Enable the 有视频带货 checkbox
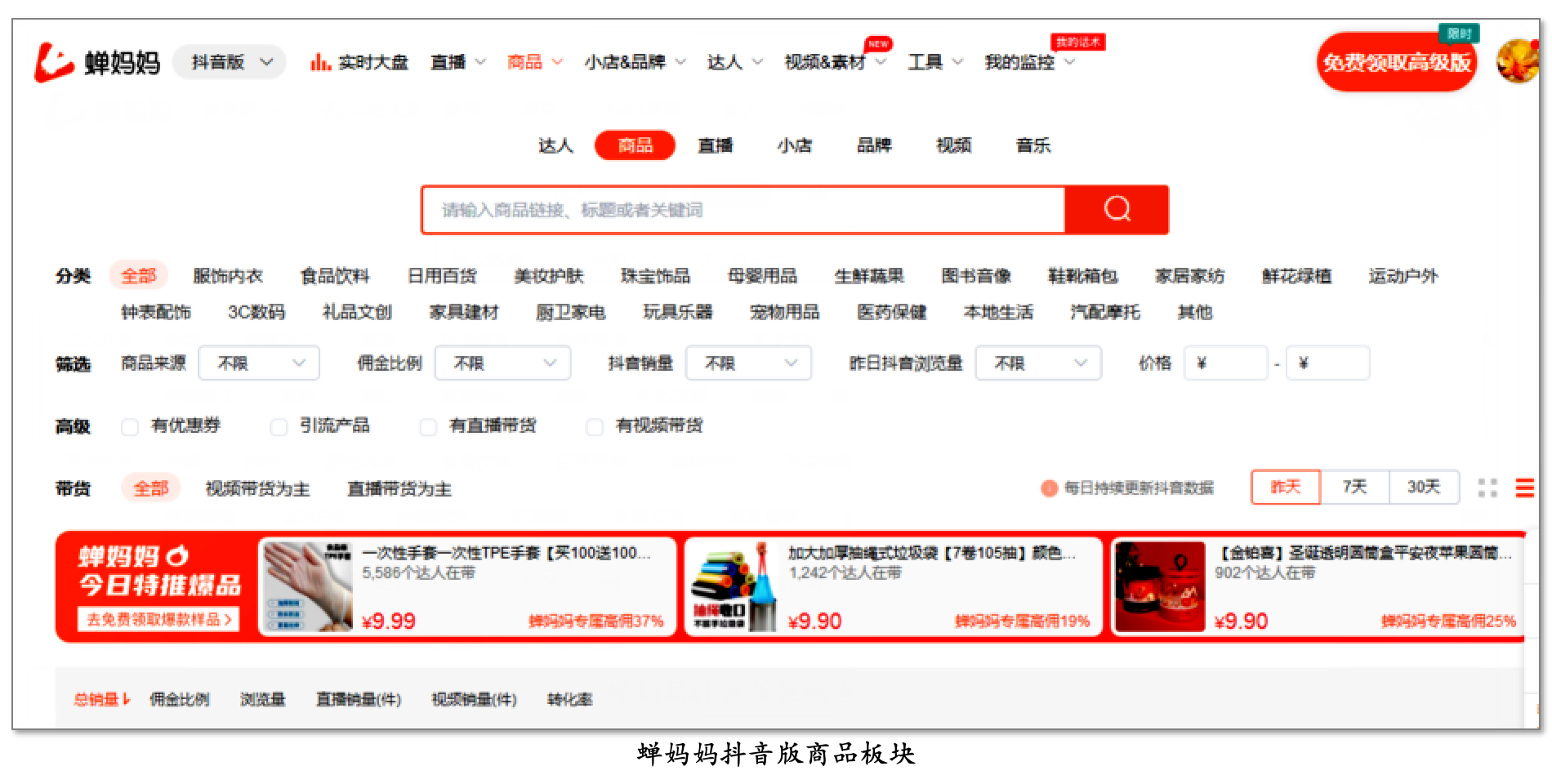The image size is (1552, 784). [595, 426]
